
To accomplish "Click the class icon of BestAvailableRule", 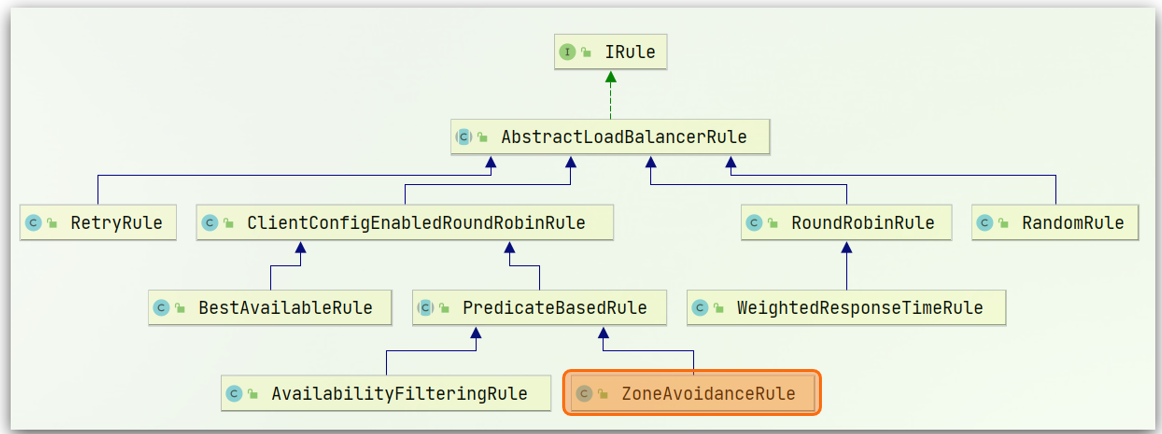I will [161, 308].
